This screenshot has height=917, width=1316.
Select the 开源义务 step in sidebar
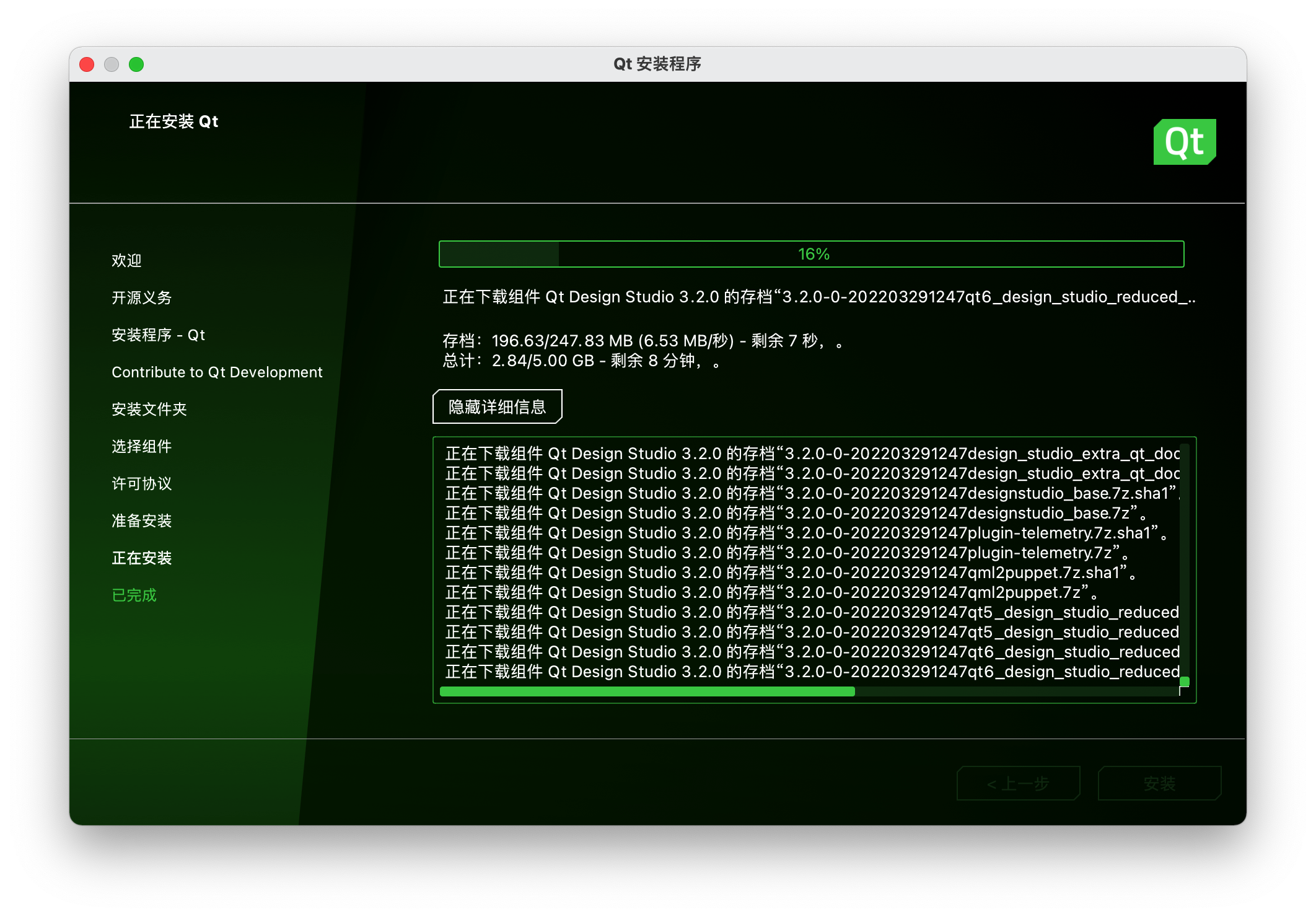click(141, 297)
